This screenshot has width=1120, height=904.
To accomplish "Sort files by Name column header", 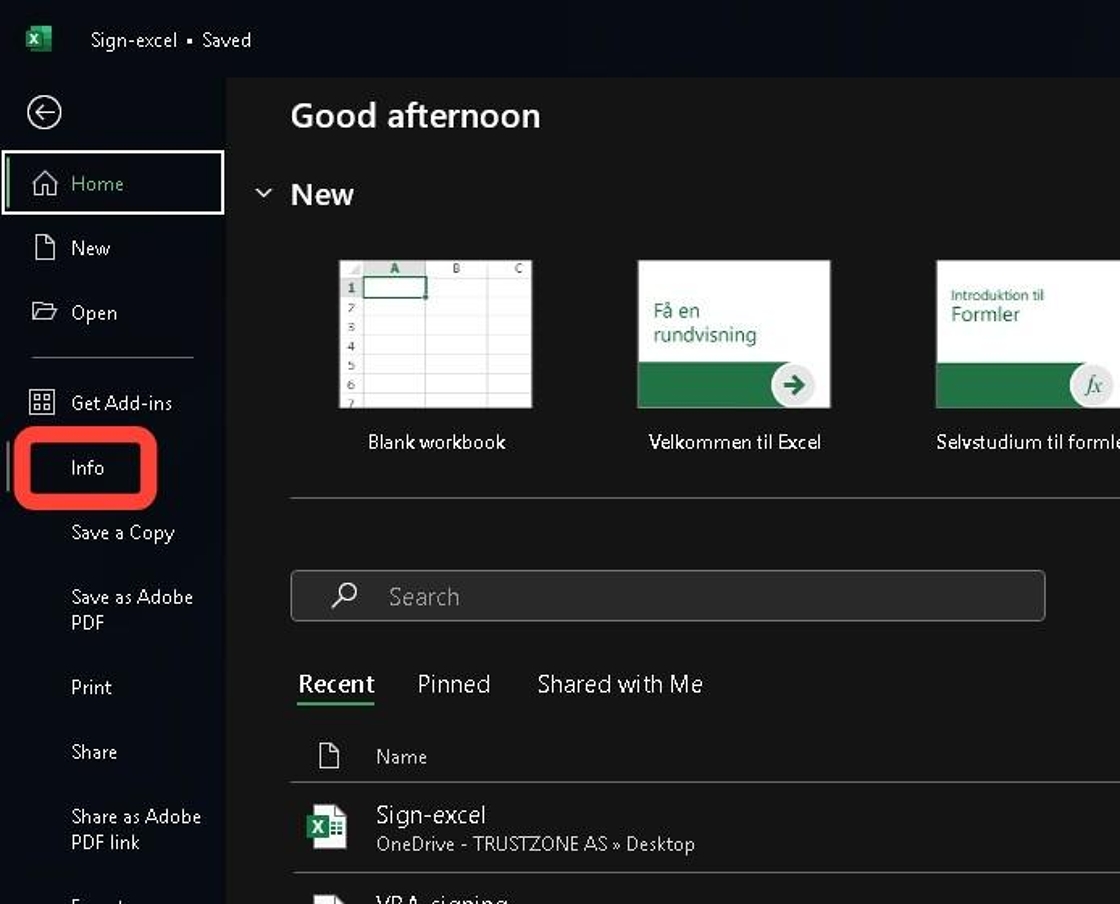I will coord(401,757).
